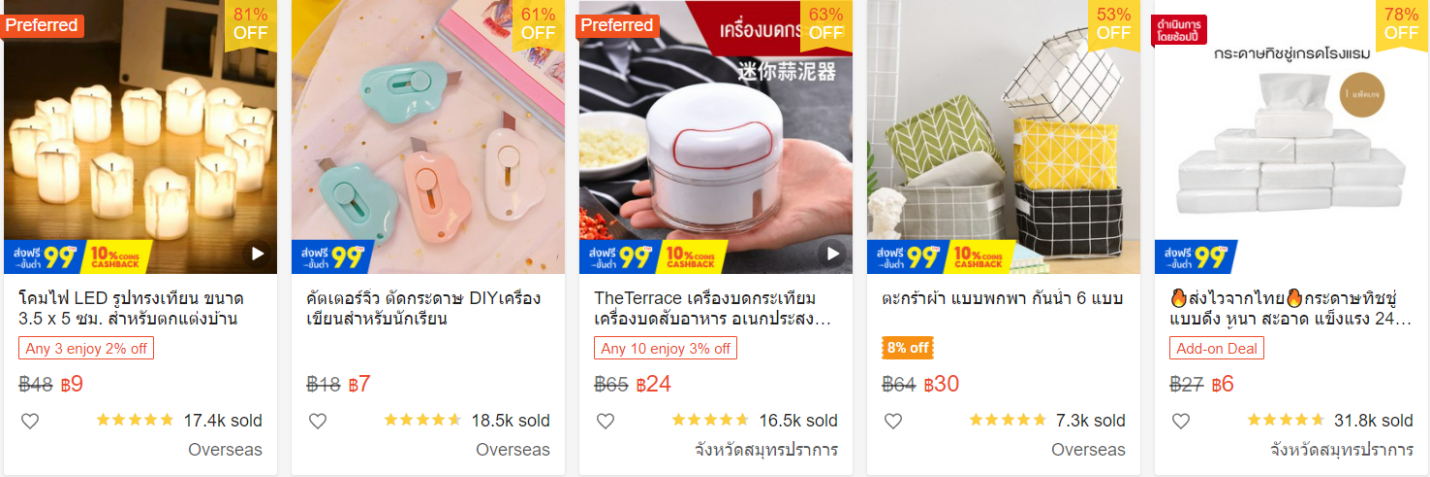Image resolution: width=1430 pixels, height=477 pixels.
Task: Play the garlic chopper product video
Action: tap(832, 253)
